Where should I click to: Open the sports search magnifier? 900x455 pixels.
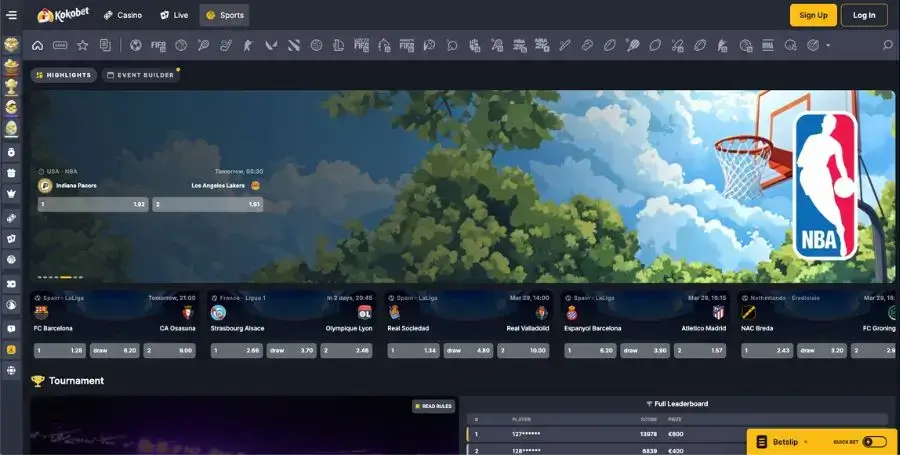[887, 45]
